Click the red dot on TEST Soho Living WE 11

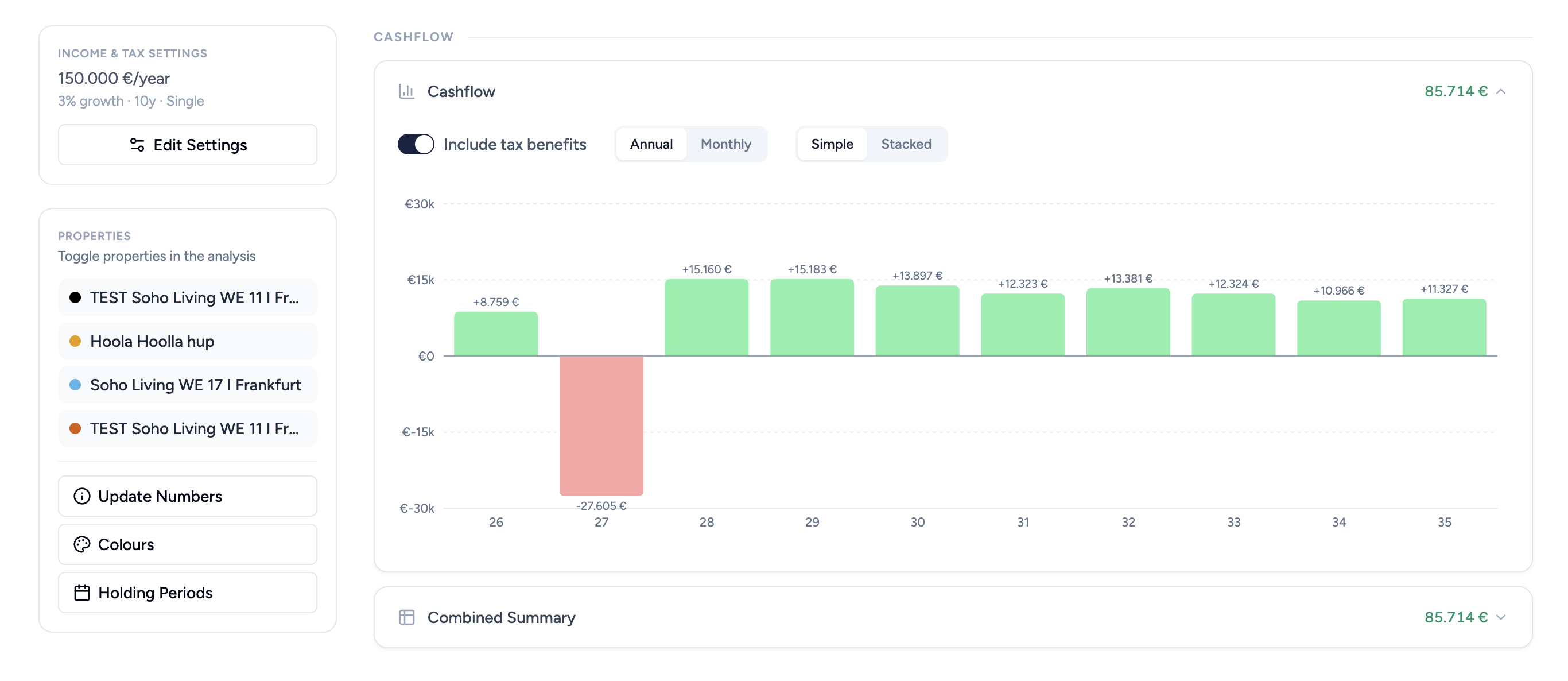pos(75,428)
